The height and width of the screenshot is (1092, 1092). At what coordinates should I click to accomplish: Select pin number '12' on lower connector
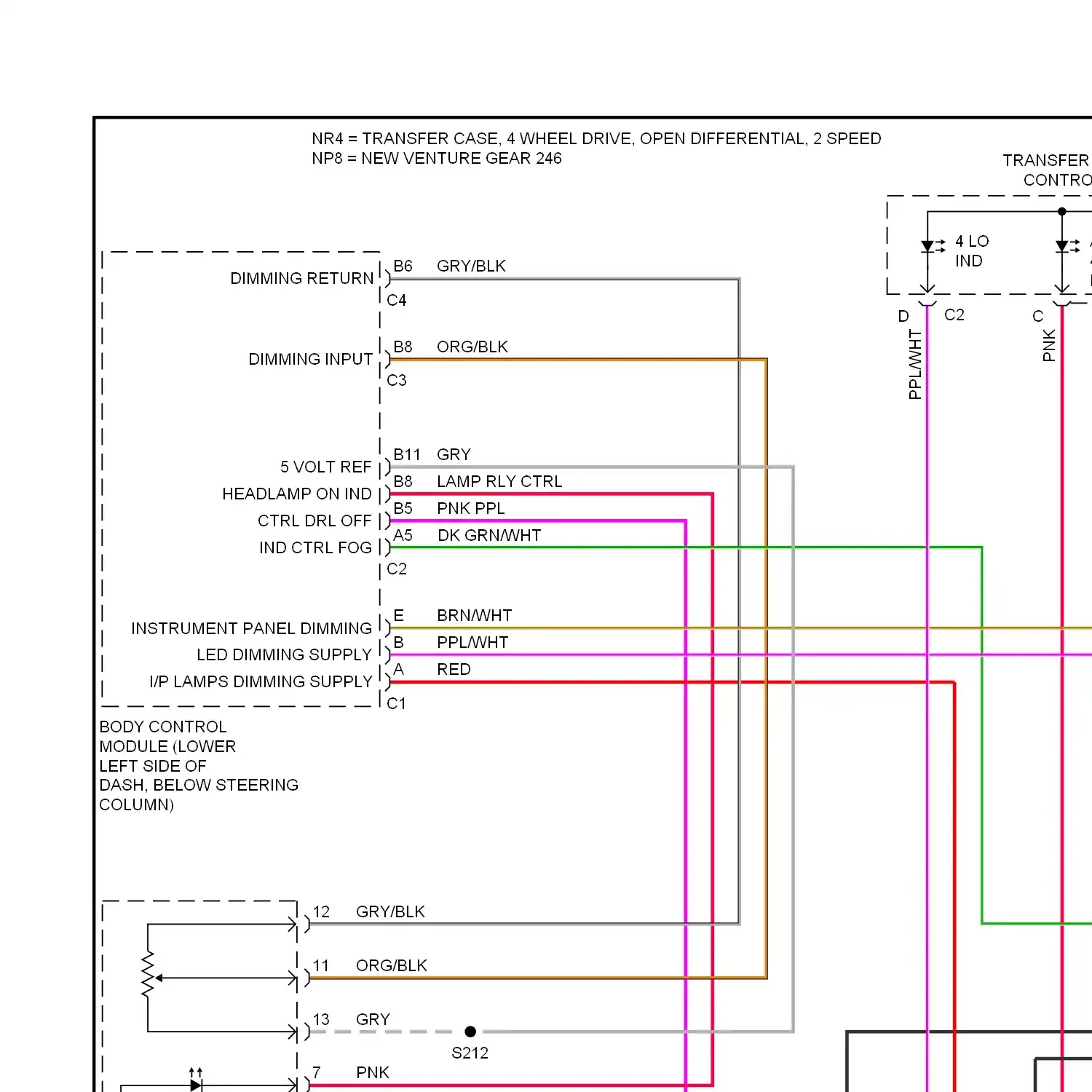pos(321,911)
